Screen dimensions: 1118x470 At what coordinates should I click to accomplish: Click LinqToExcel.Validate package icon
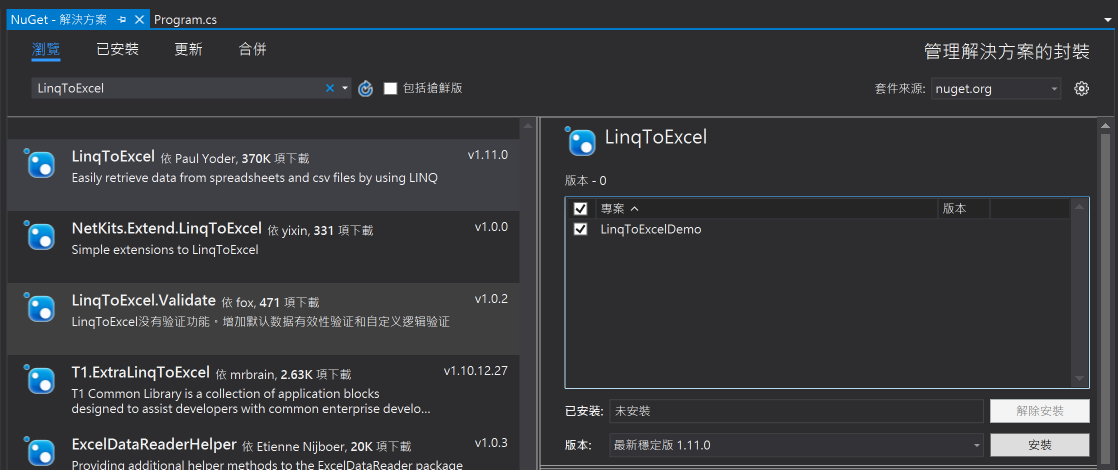click(x=40, y=308)
